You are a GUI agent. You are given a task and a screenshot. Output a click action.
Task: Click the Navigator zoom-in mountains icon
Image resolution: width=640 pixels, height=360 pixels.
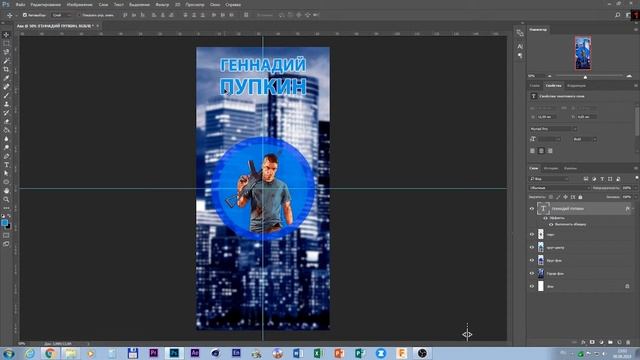(629, 76)
